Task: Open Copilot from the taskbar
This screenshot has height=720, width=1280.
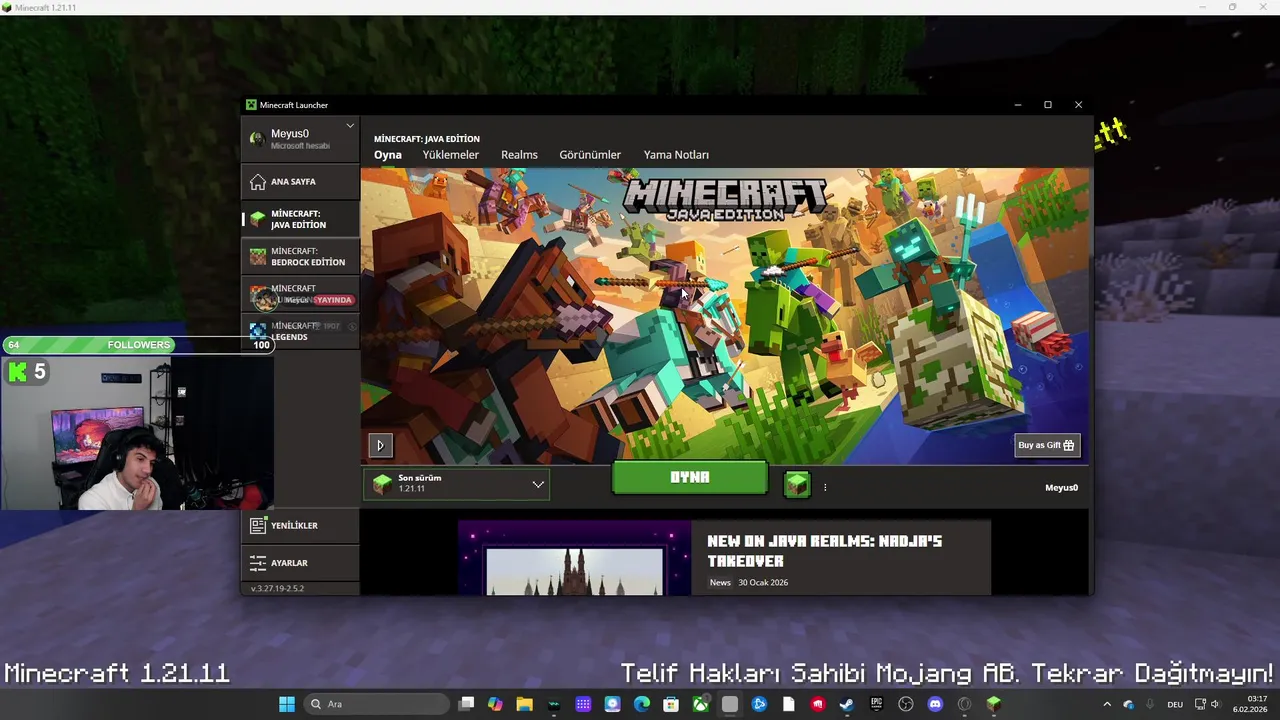Action: click(x=495, y=704)
